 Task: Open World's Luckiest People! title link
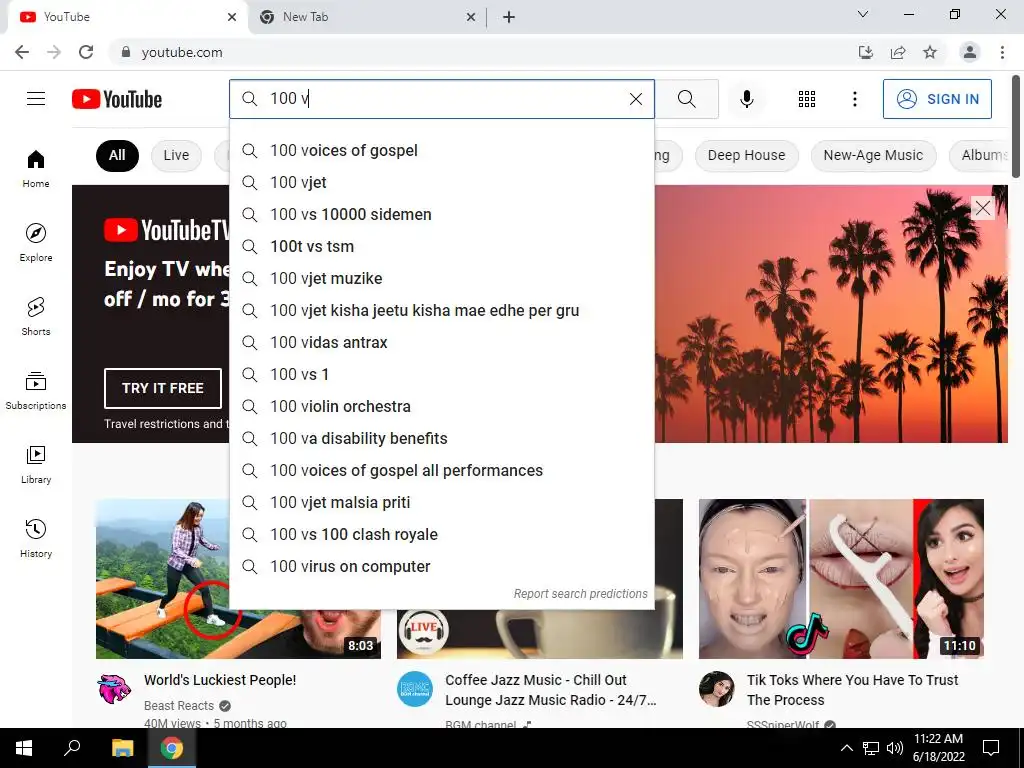[220, 680]
